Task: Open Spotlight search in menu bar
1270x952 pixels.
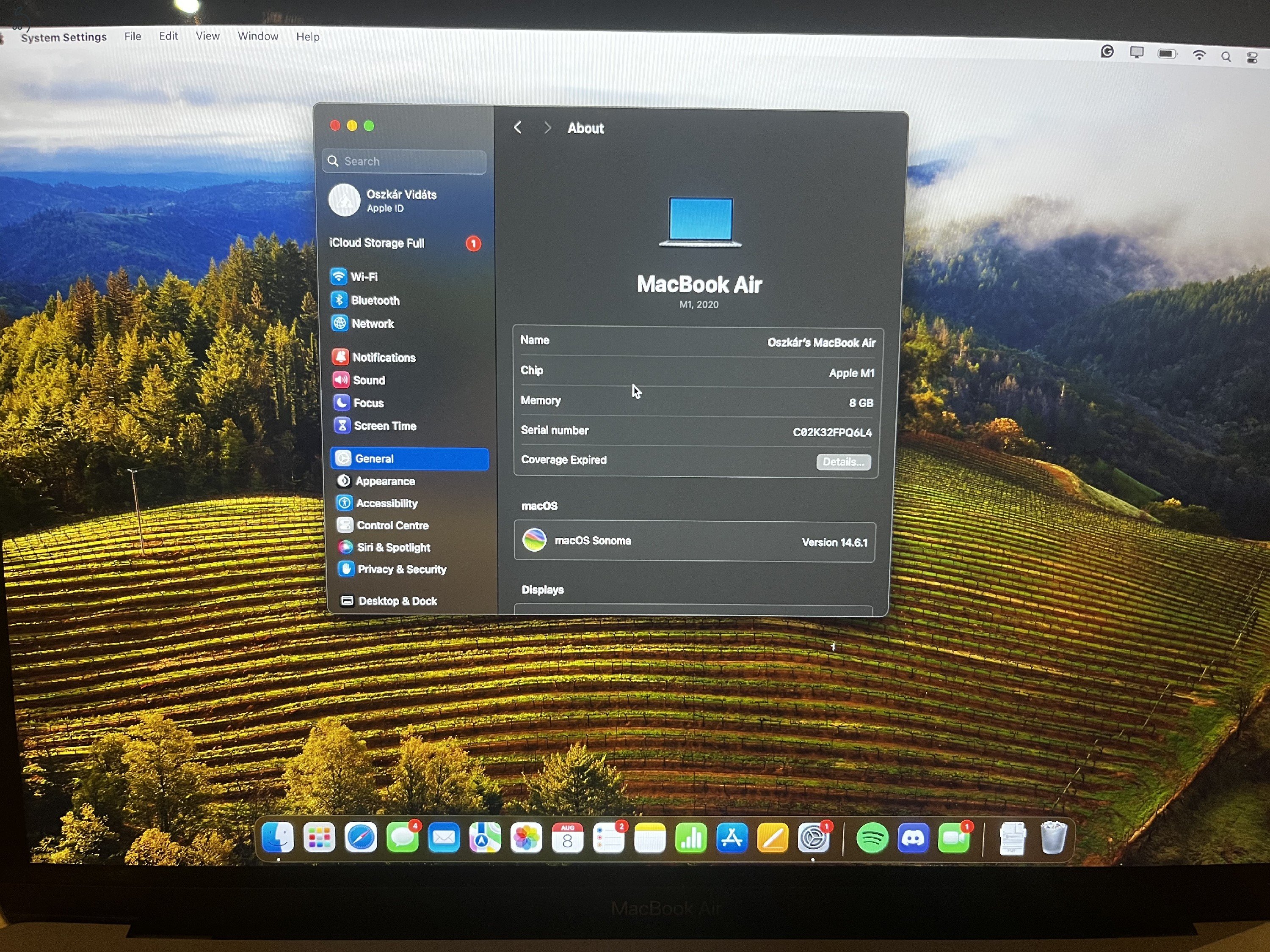Action: point(1226,57)
